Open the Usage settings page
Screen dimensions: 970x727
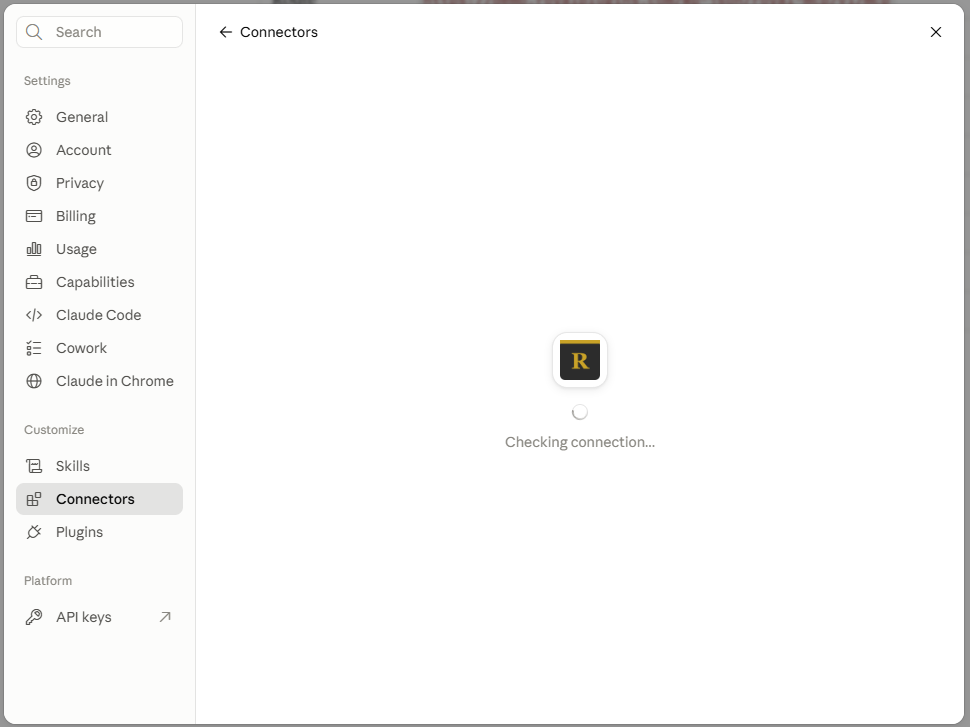pos(100,249)
